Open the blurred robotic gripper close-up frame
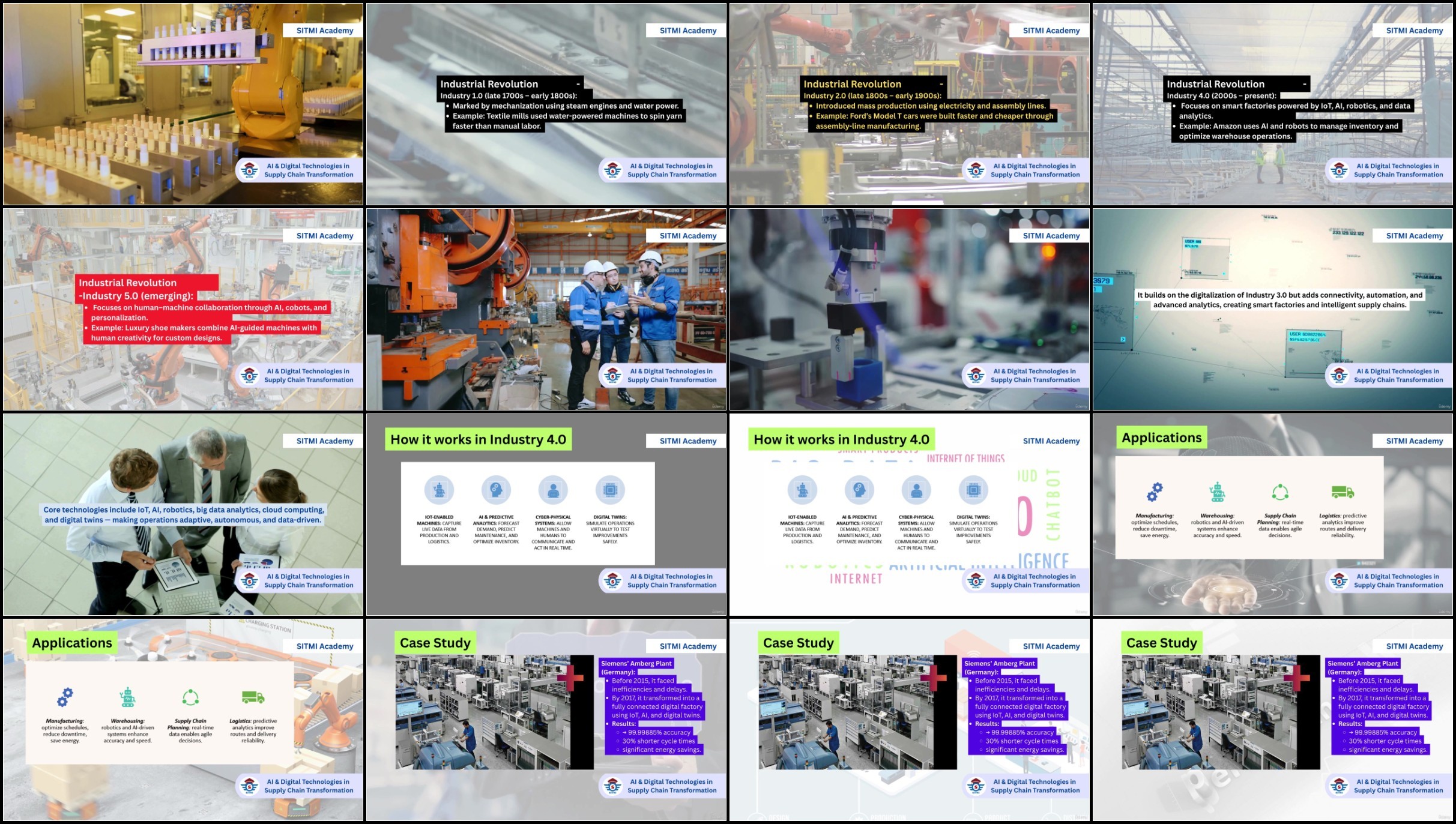This screenshot has height=824, width=1456. [910, 310]
